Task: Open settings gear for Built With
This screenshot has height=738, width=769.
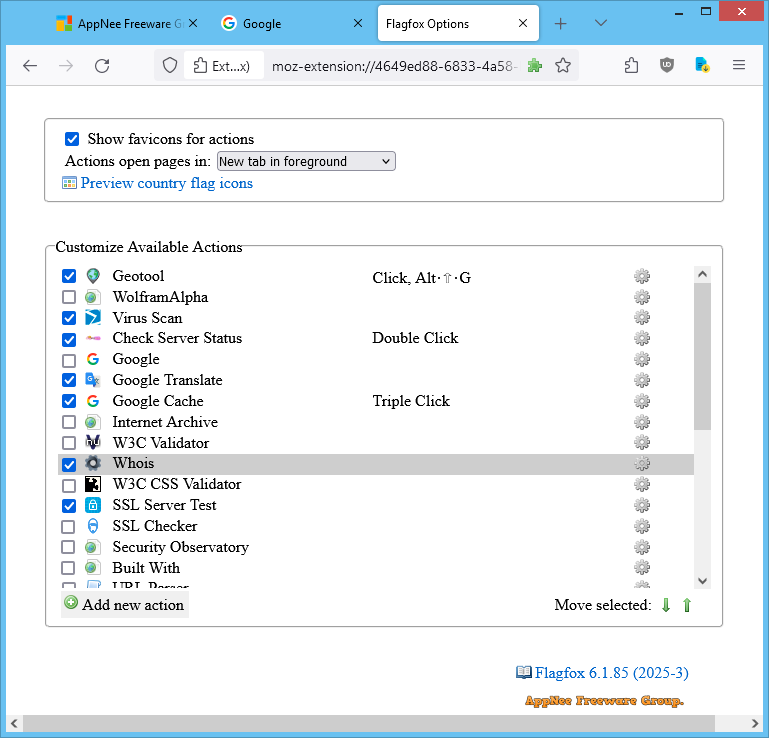Action: point(641,568)
